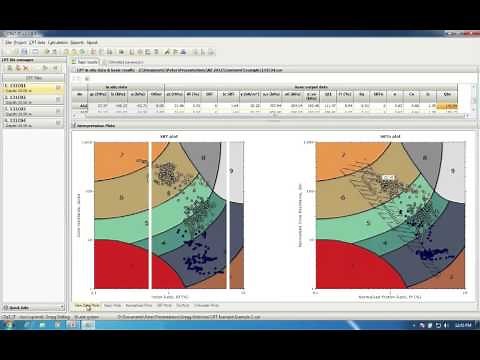Open the Reports menu
The width and height of the screenshot is (480, 360).
coord(77,43)
